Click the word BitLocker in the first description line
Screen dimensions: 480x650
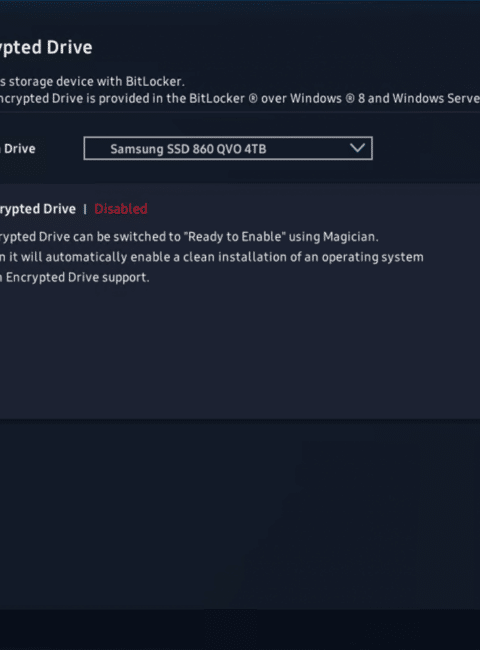(x=155, y=81)
